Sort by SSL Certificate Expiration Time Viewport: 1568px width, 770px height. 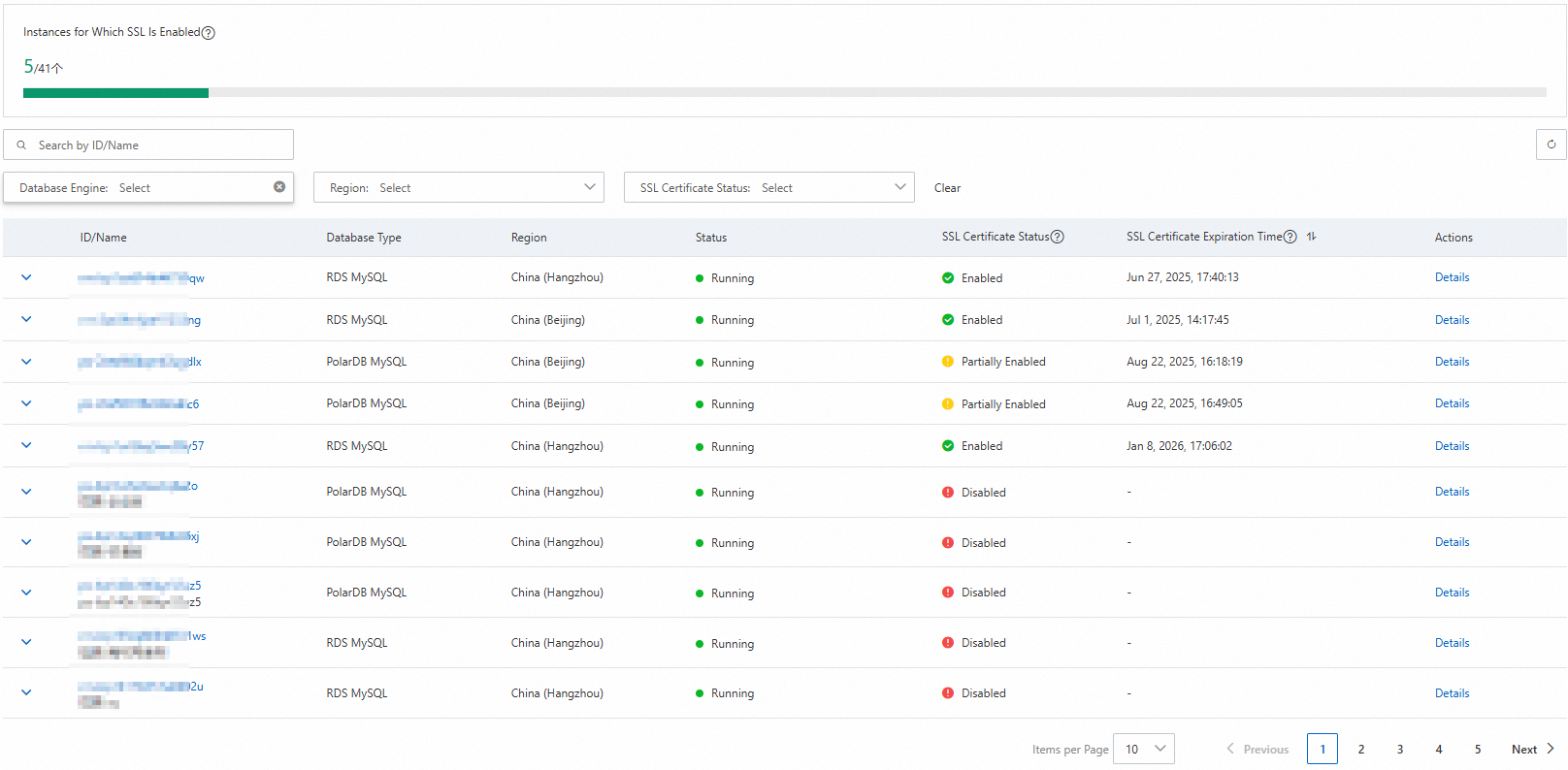click(x=1311, y=237)
